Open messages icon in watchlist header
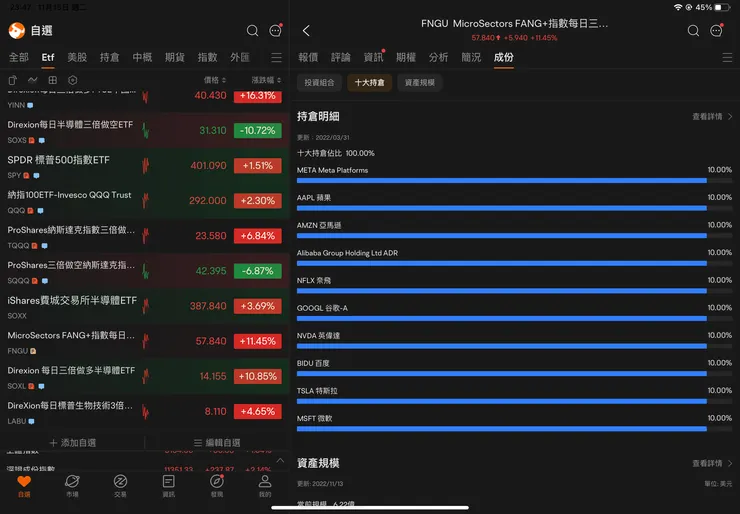740x514 pixels. (x=275, y=31)
